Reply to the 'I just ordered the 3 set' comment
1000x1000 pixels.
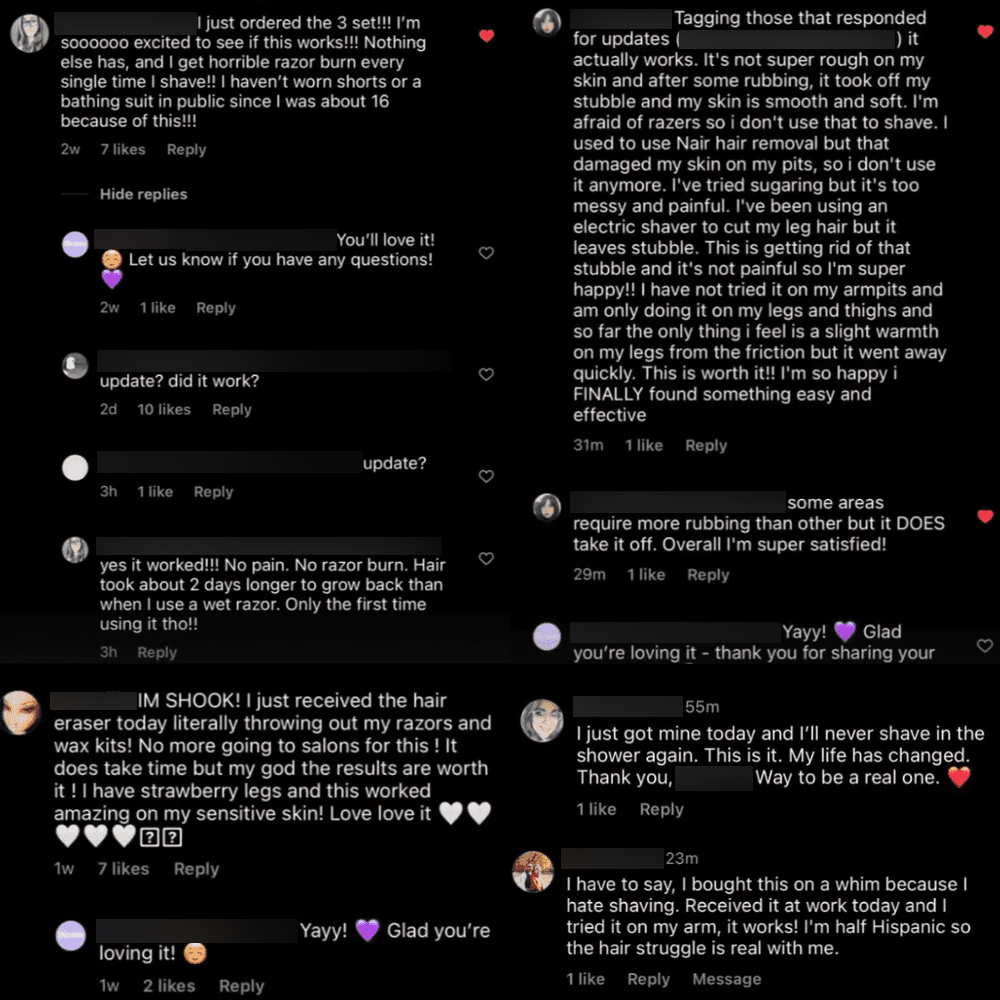tap(186, 150)
